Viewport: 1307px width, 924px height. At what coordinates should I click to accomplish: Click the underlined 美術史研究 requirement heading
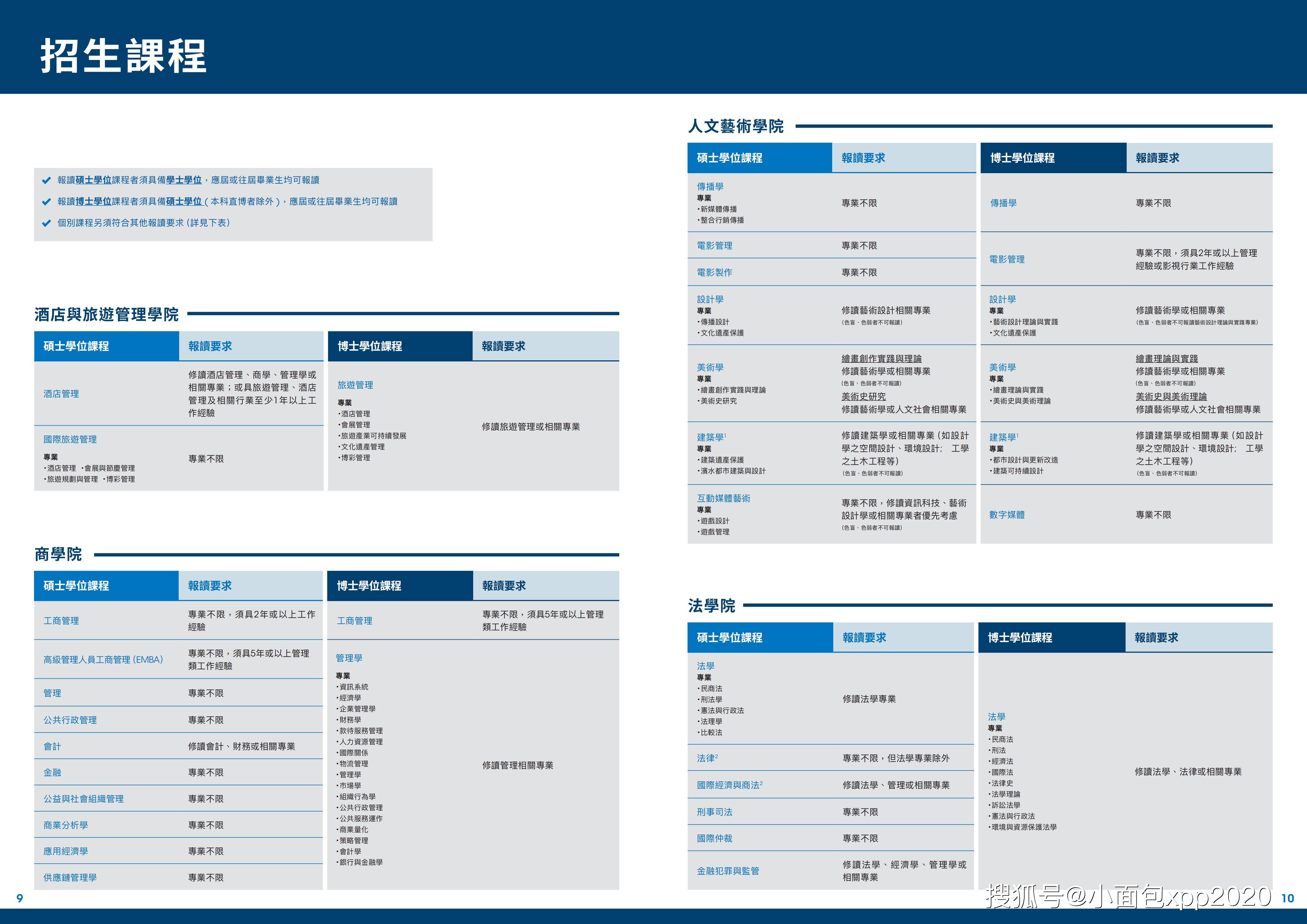[x=863, y=396]
